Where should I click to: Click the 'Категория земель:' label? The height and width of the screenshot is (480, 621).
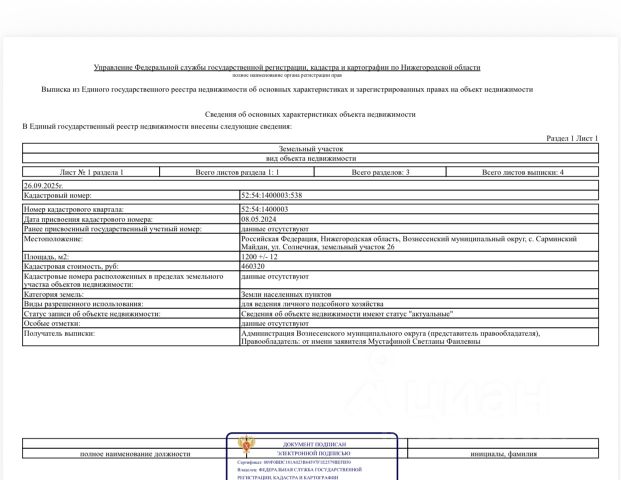pyautogui.click(x=53, y=294)
